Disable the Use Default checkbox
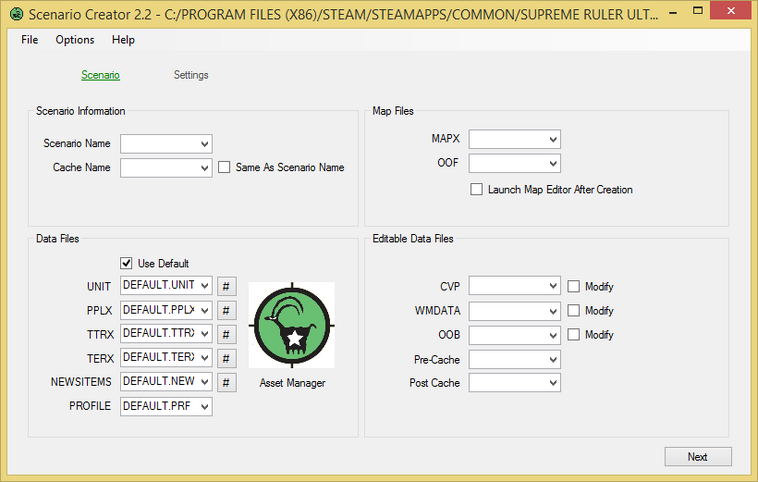Viewport: 758px width, 482px height. (x=126, y=263)
